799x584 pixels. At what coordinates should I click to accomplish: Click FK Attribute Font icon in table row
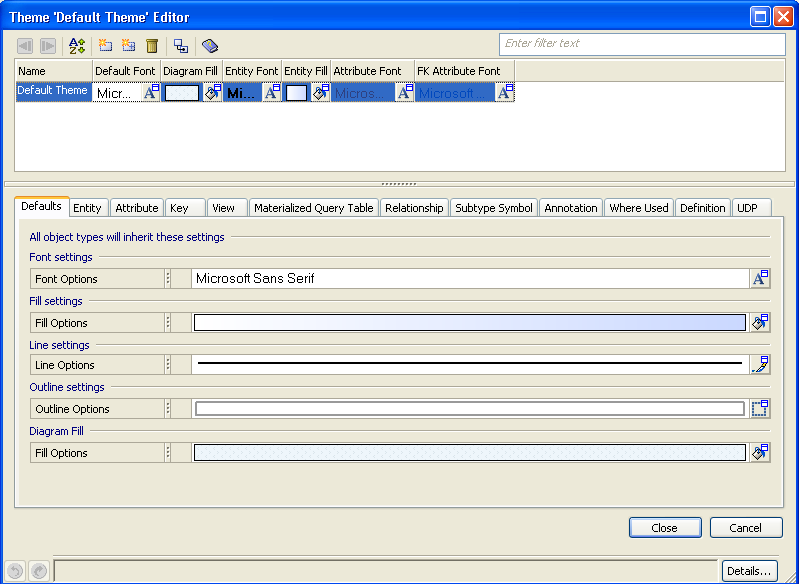pos(505,93)
